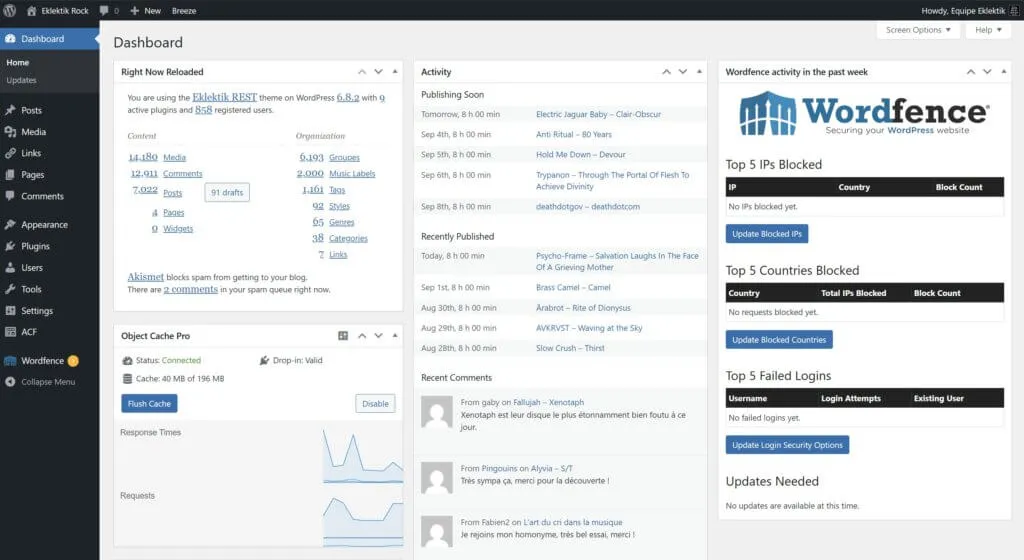The height and width of the screenshot is (560, 1024).
Task: Click Update Blocked IPs button
Action: click(x=767, y=234)
